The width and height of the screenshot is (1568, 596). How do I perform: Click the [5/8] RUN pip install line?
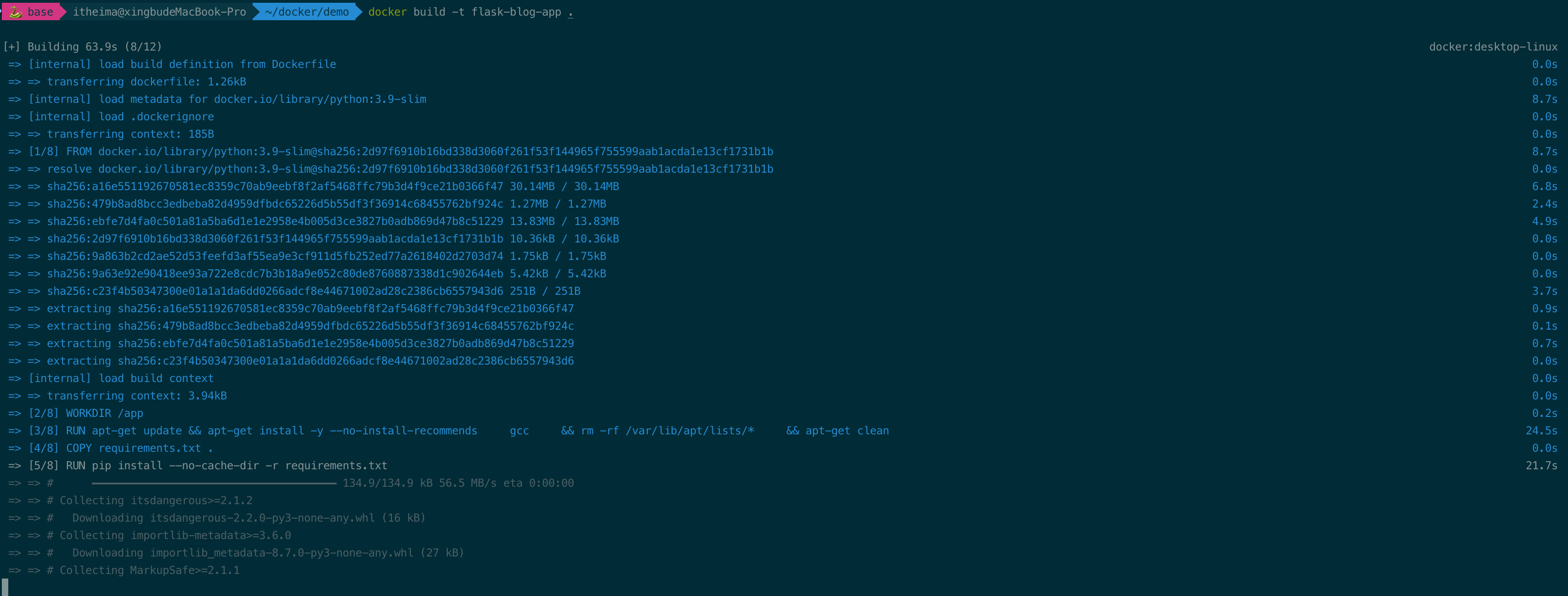(208, 466)
